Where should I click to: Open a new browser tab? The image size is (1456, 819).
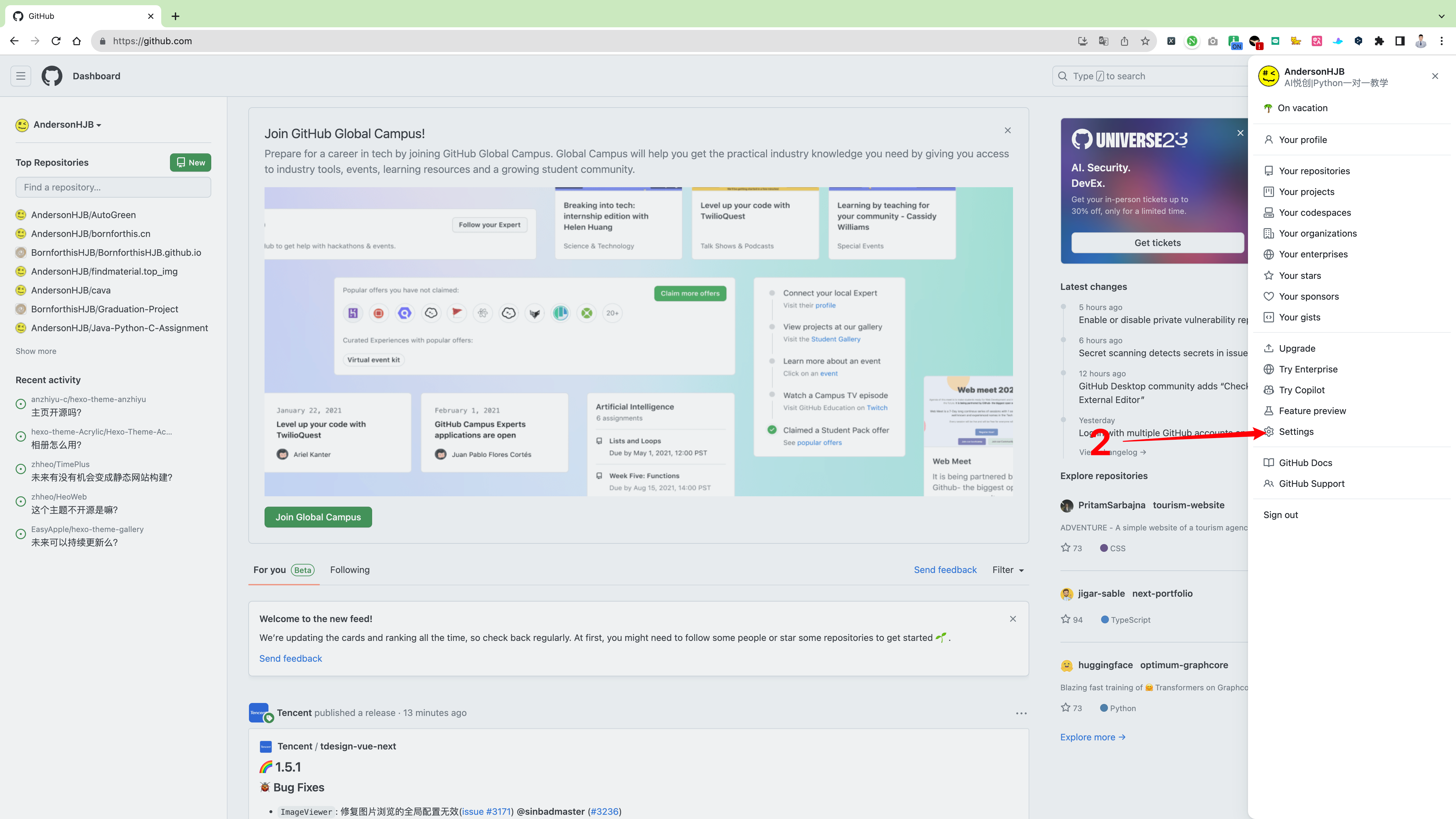pyautogui.click(x=175, y=16)
